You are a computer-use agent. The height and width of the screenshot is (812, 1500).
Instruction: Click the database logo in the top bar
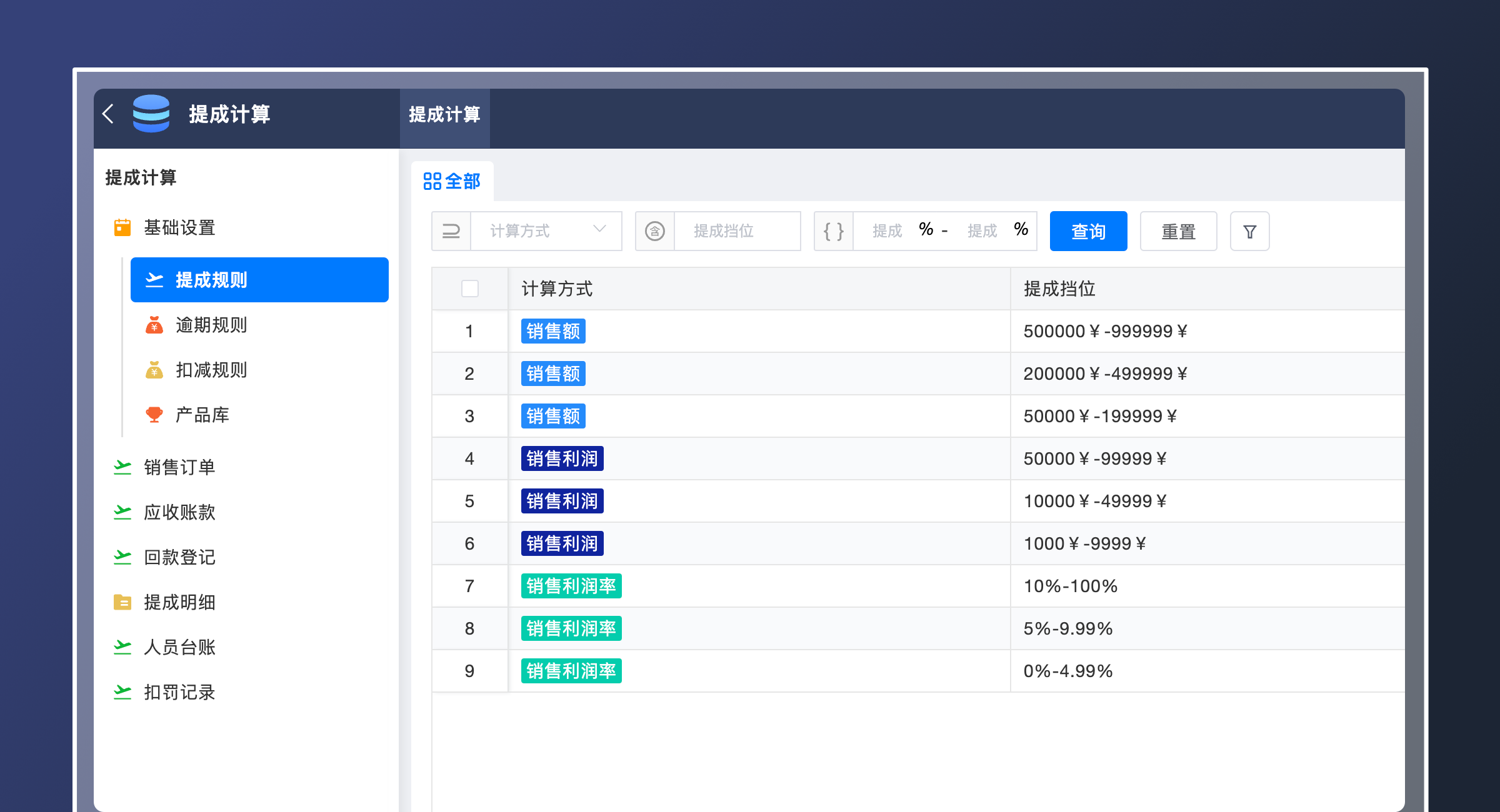[x=151, y=115]
